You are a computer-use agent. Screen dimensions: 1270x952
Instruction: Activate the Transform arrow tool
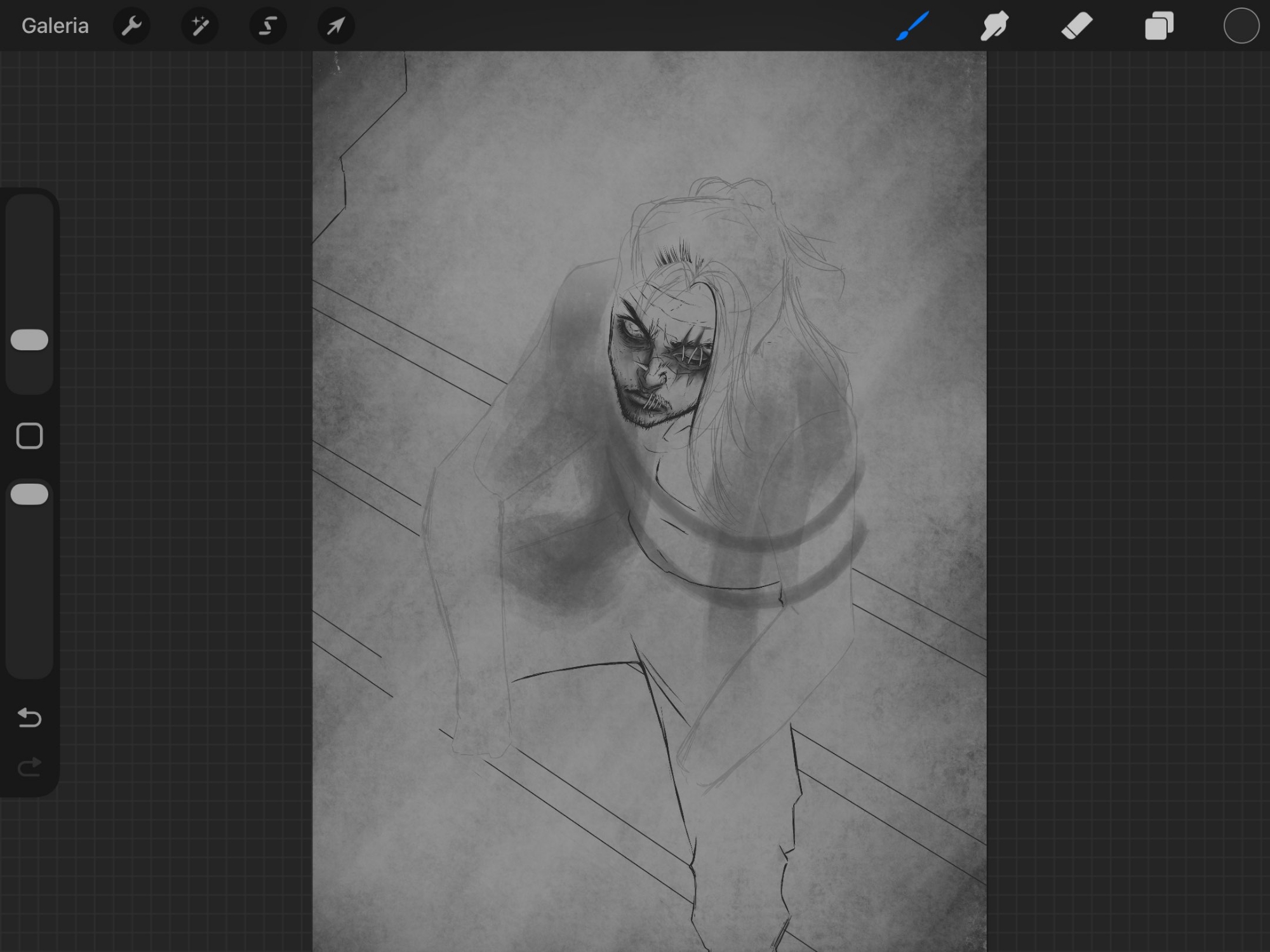point(336,26)
